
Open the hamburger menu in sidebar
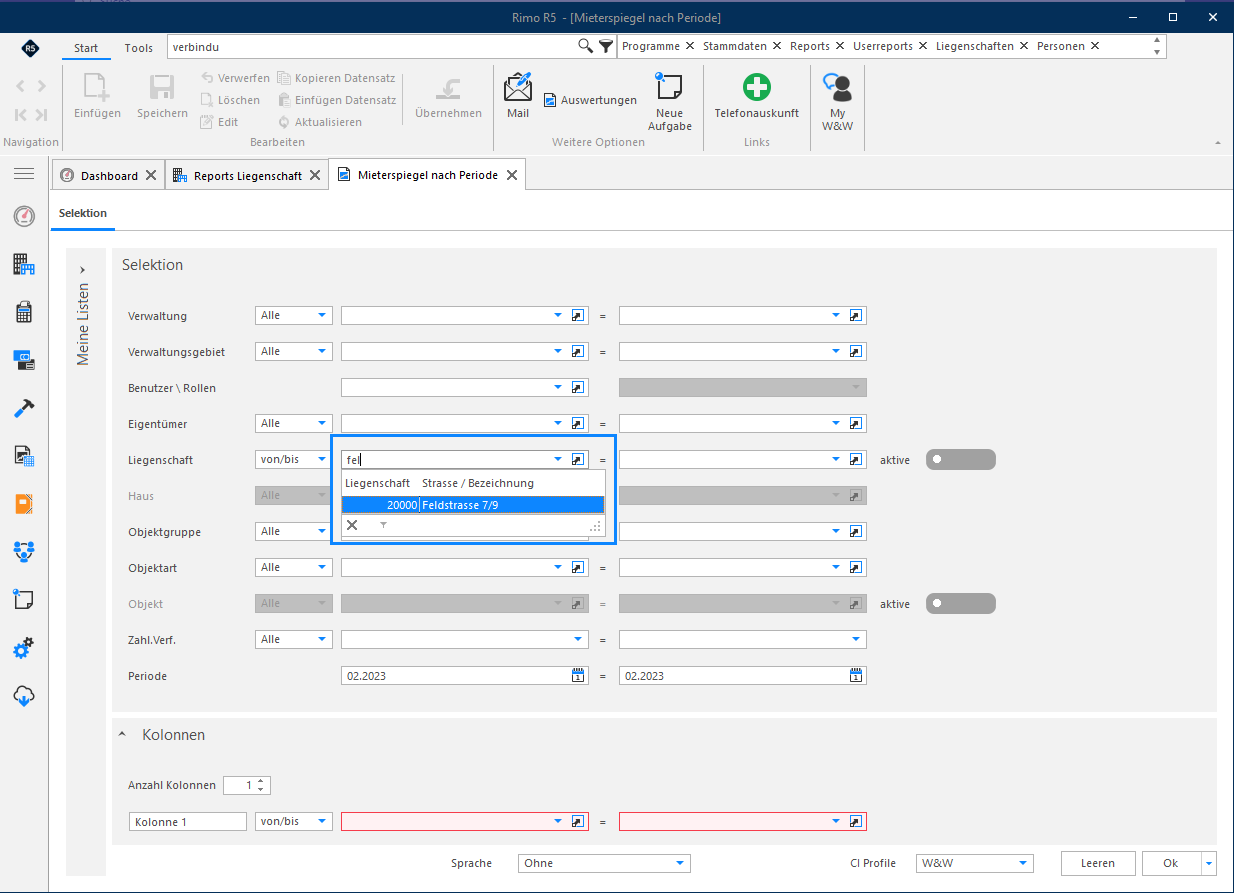[24, 174]
